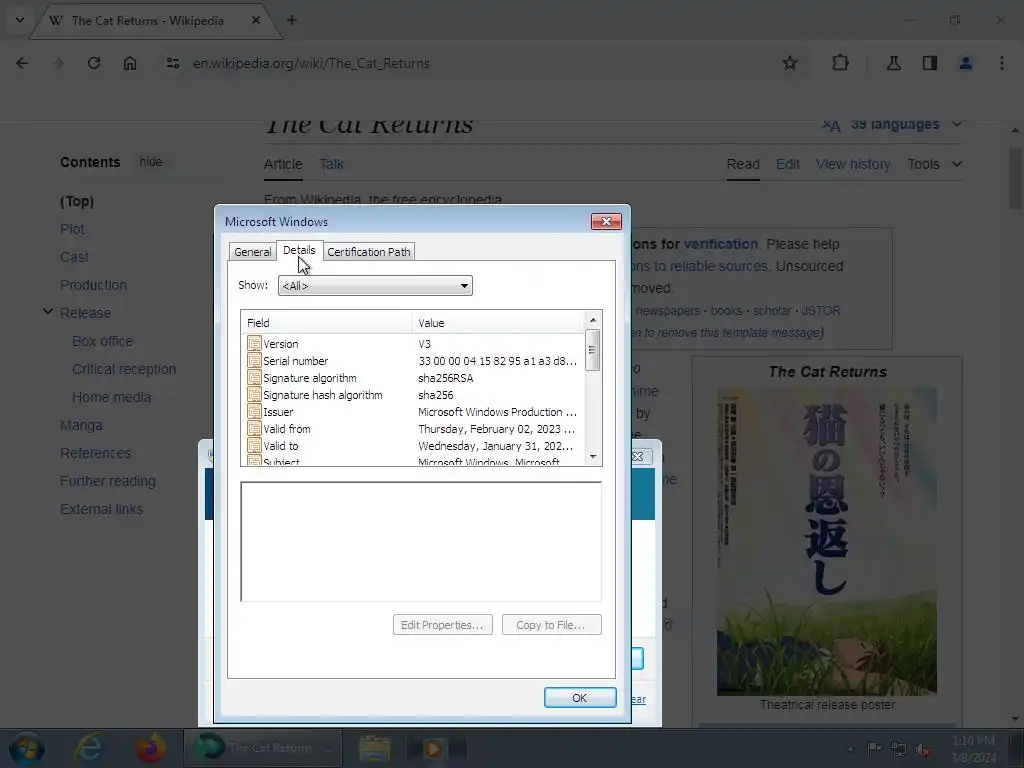The width and height of the screenshot is (1024, 768).
Task: Confirm the certificate dialog with OK
Action: (580, 697)
